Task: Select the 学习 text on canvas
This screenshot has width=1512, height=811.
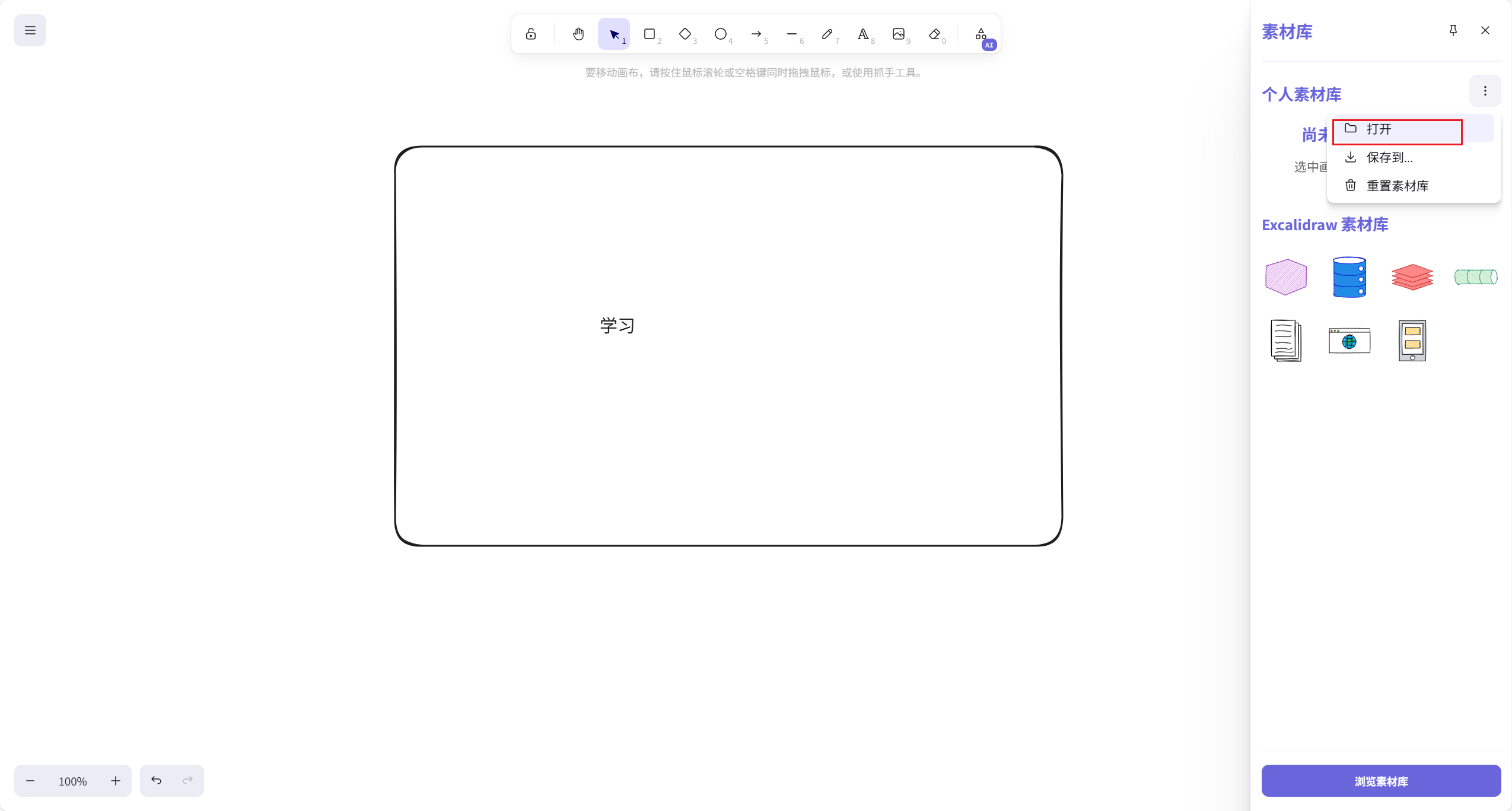Action: pyautogui.click(x=617, y=326)
